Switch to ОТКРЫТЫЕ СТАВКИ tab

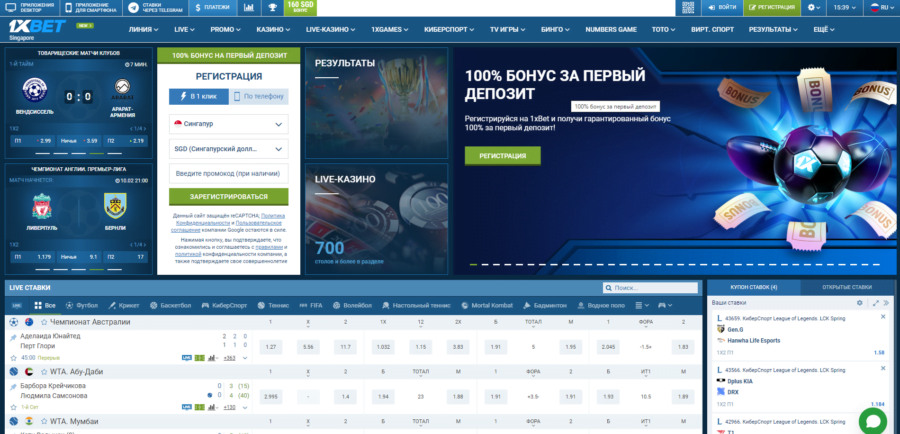(x=847, y=287)
